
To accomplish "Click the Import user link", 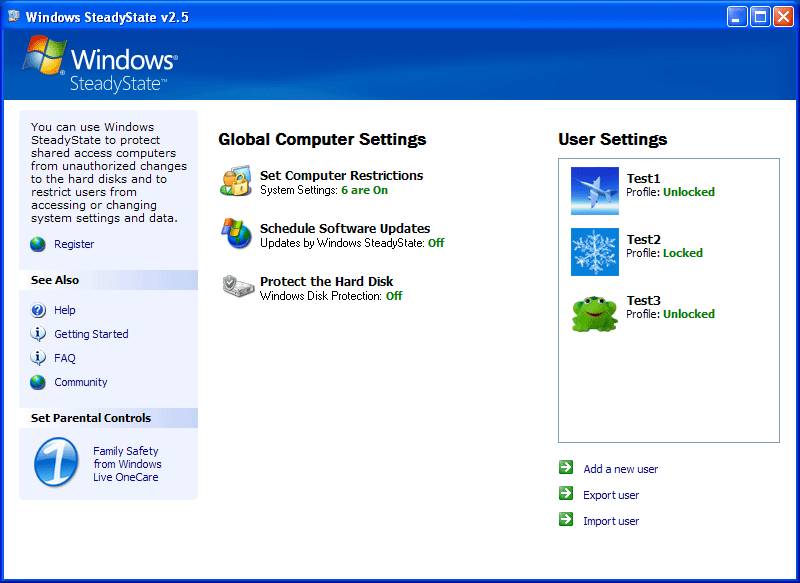I will [x=611, y=521].
